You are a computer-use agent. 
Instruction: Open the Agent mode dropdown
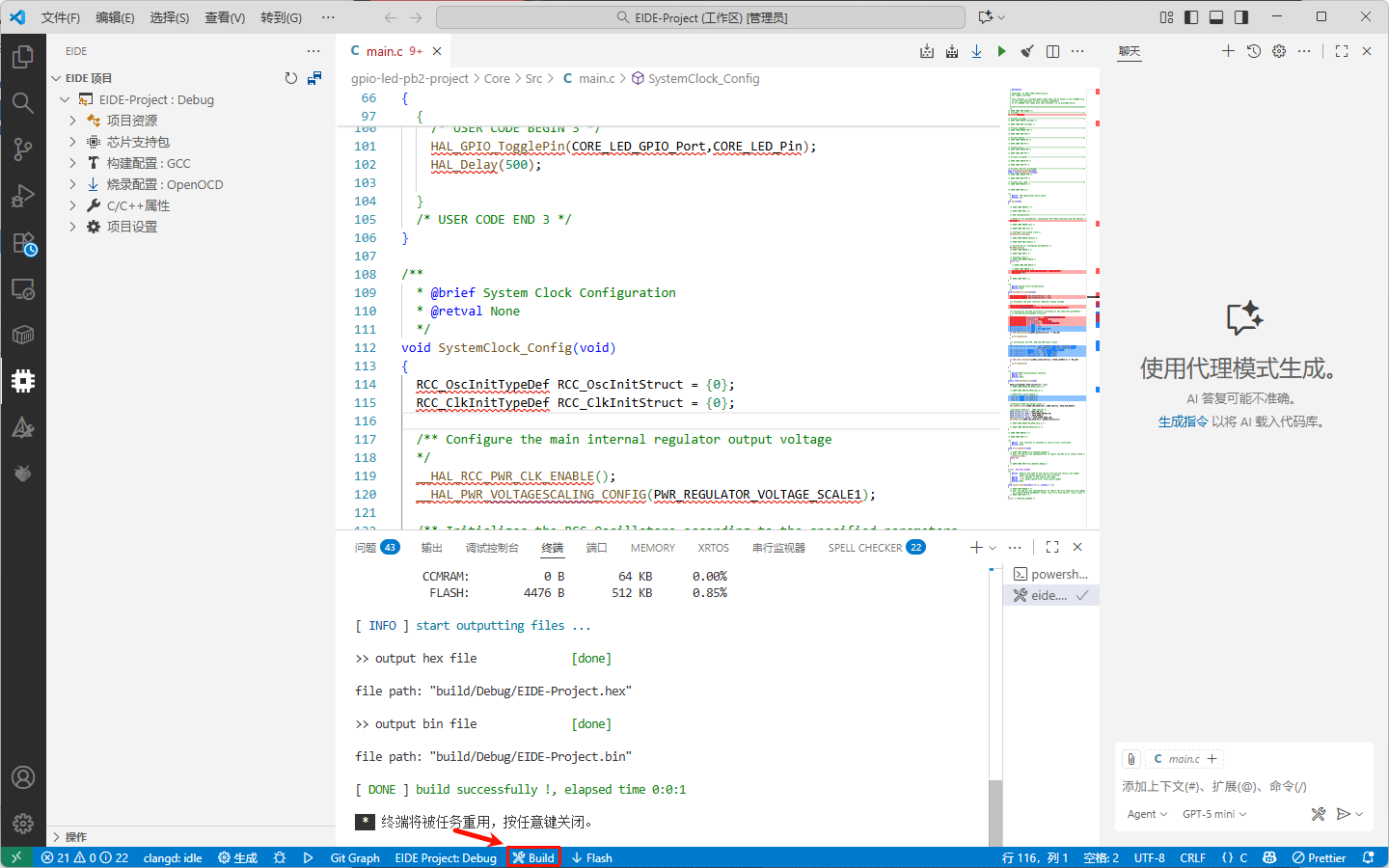[1147, 814]
